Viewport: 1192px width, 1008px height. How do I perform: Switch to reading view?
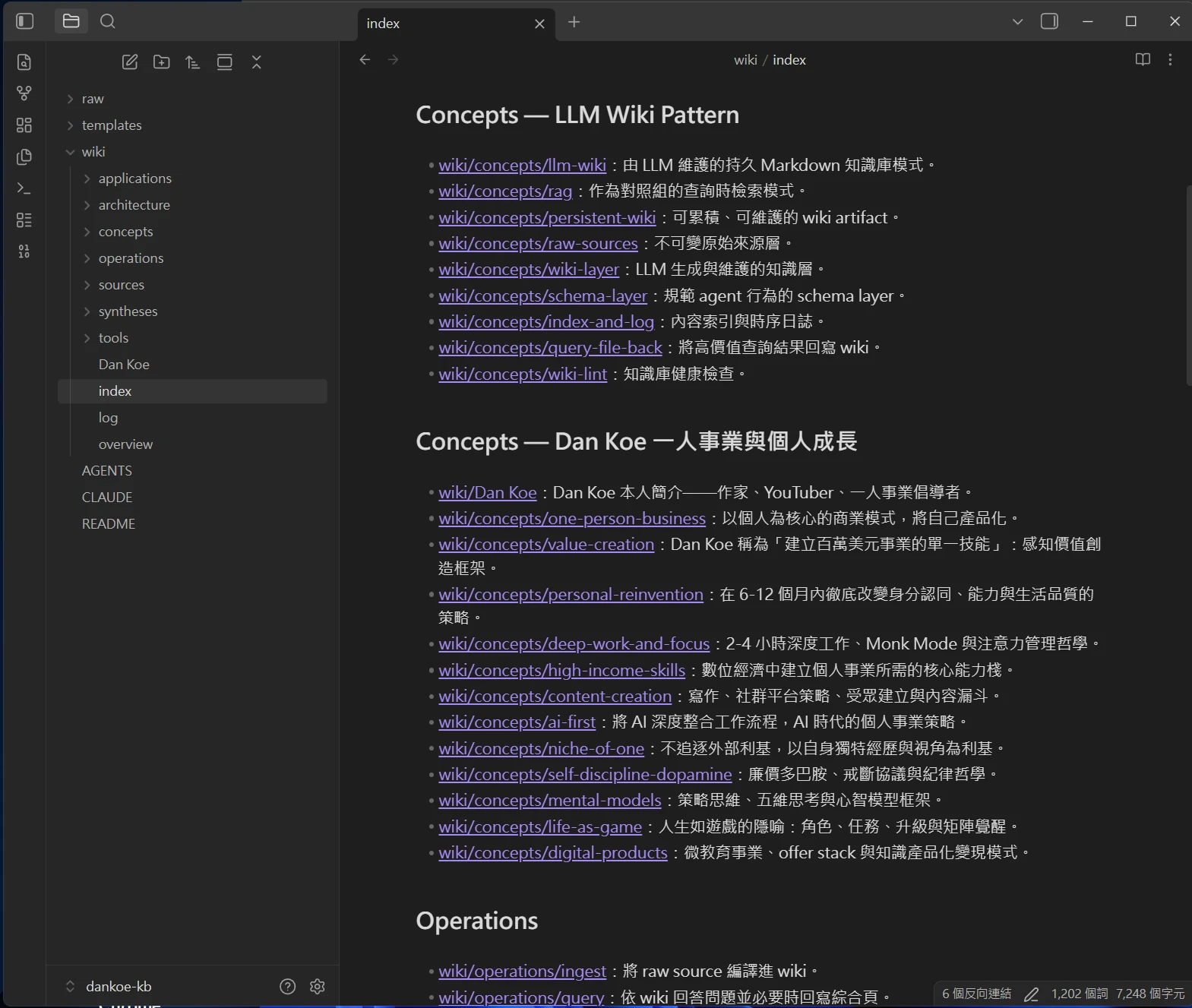click(x=1143, y=59)
